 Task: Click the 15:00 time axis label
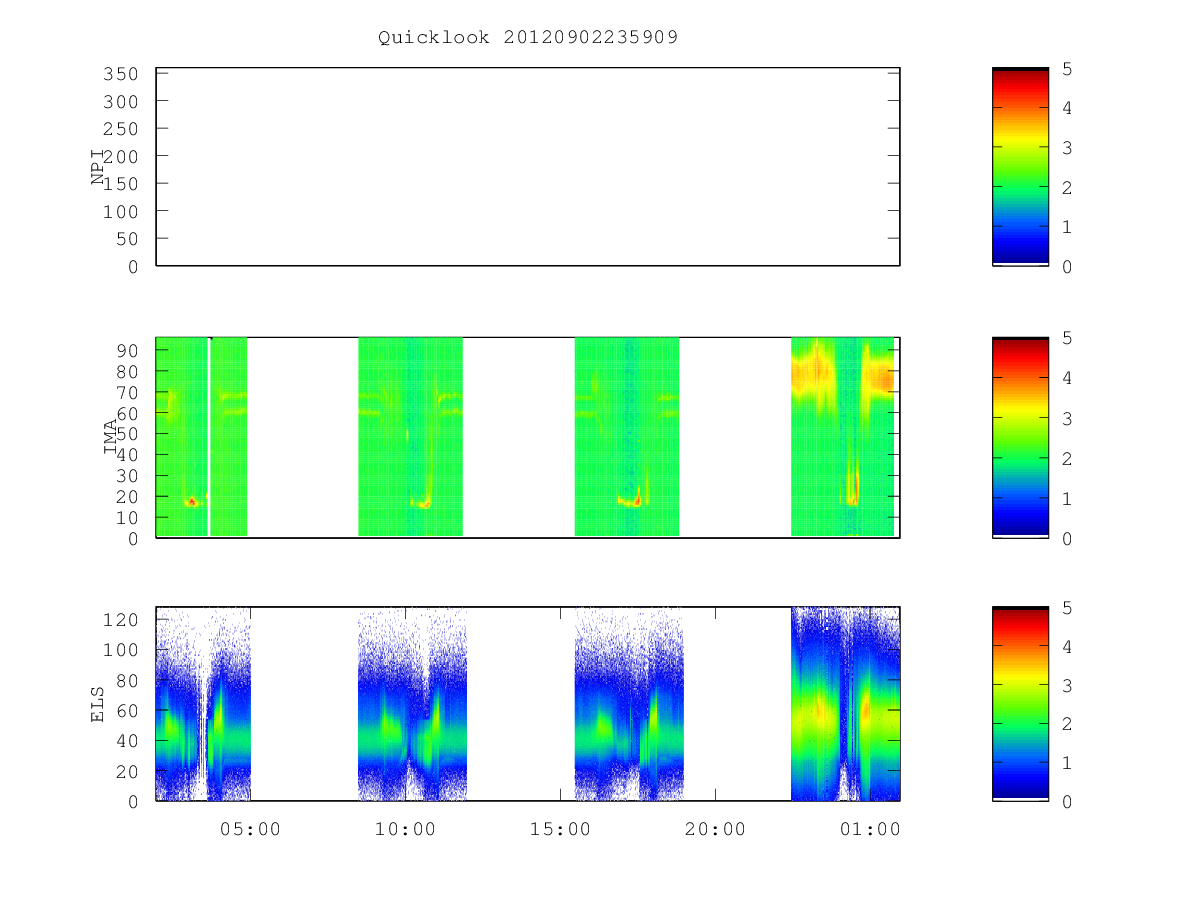(560, 829)
